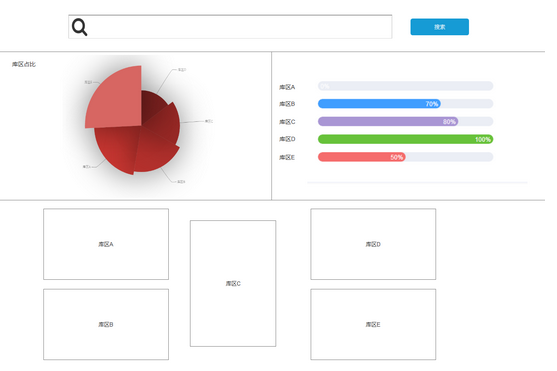Click the red 50% 库区E progress bar

click(405, 157)
